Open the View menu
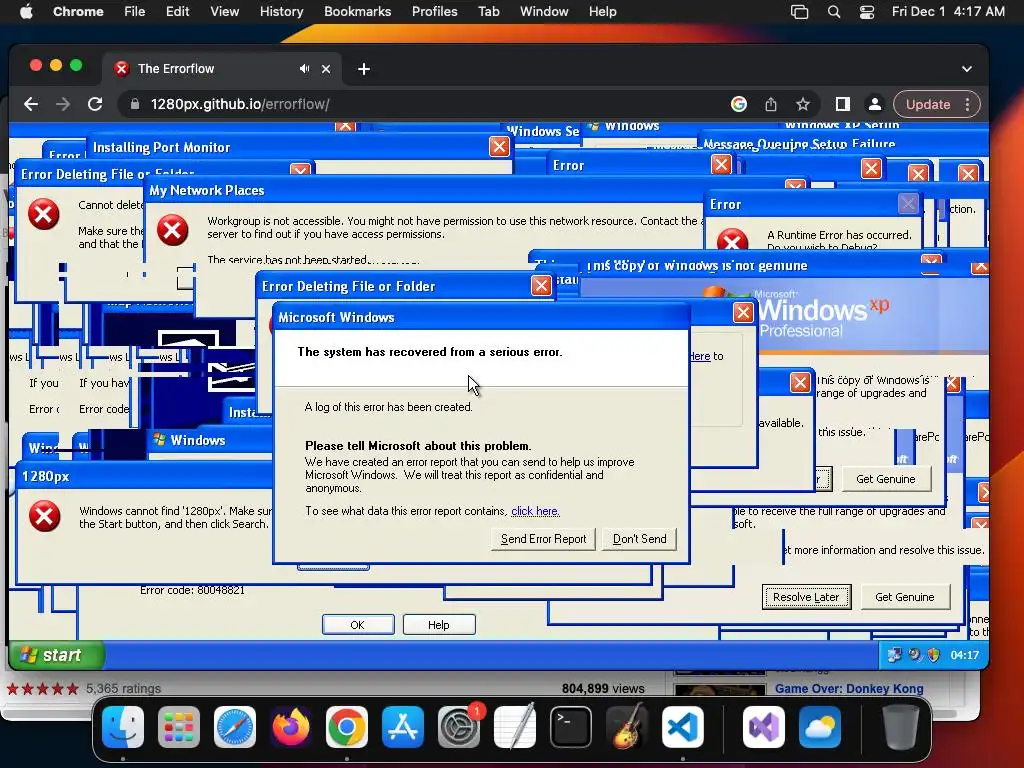 [225, 12]
